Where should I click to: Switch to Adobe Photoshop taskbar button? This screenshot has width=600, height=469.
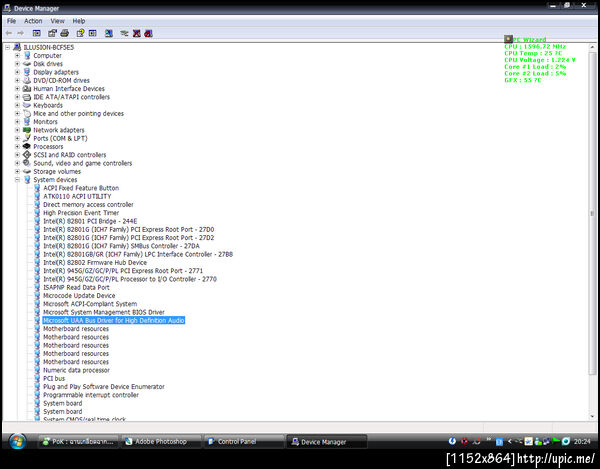[x=161, y=441]
